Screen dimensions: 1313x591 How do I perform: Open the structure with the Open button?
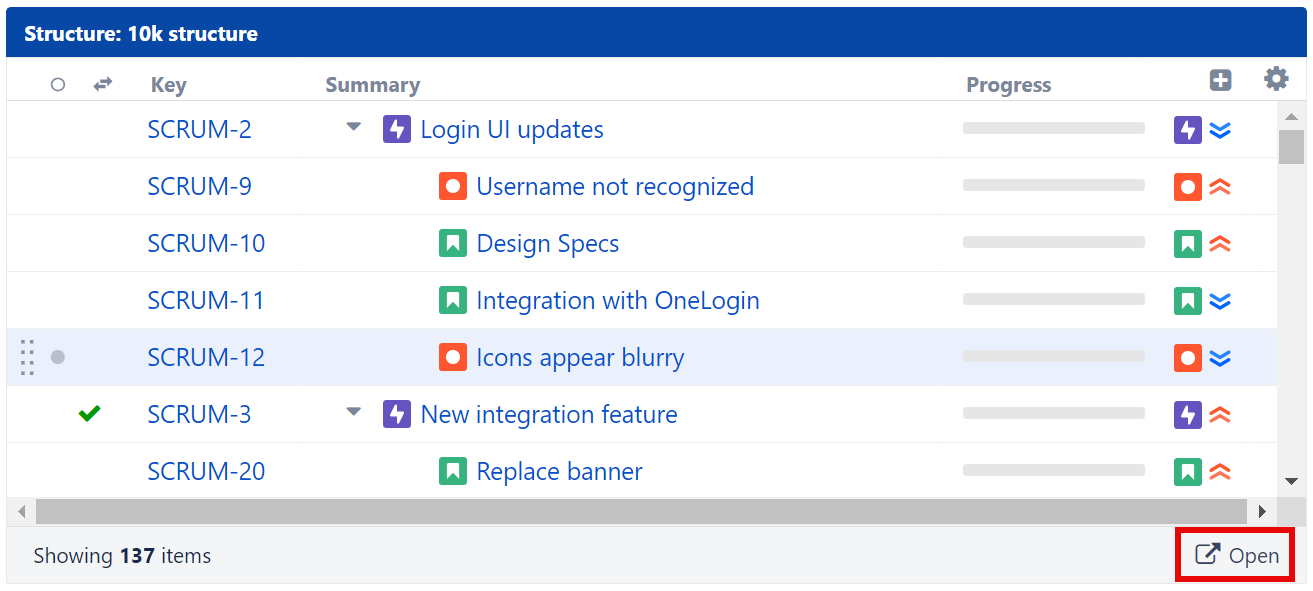pyautogui.click(x=1237, y=555)
